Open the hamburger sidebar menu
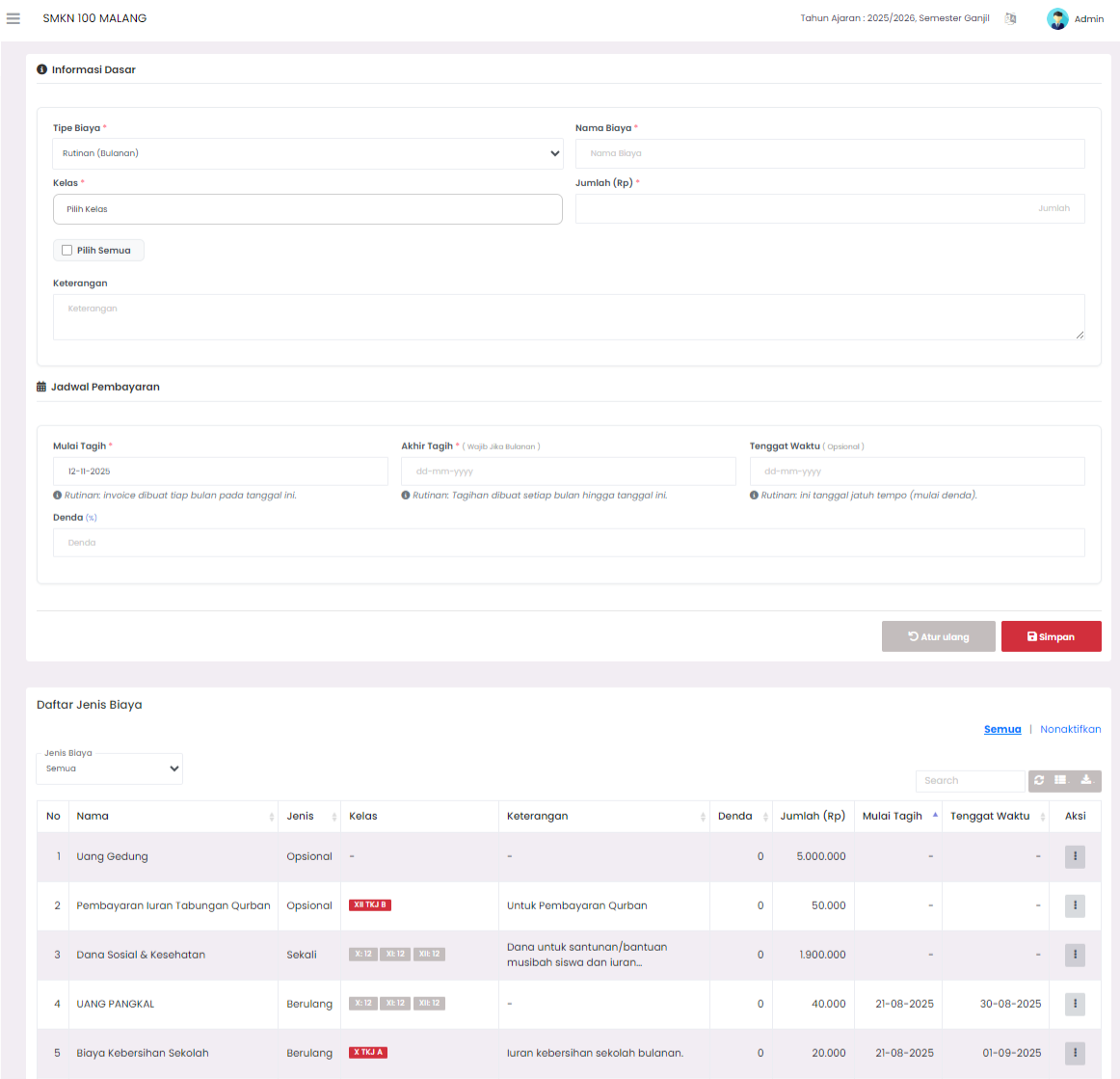The height and width of the screenshot is (1079, 1120). point(13,18)
